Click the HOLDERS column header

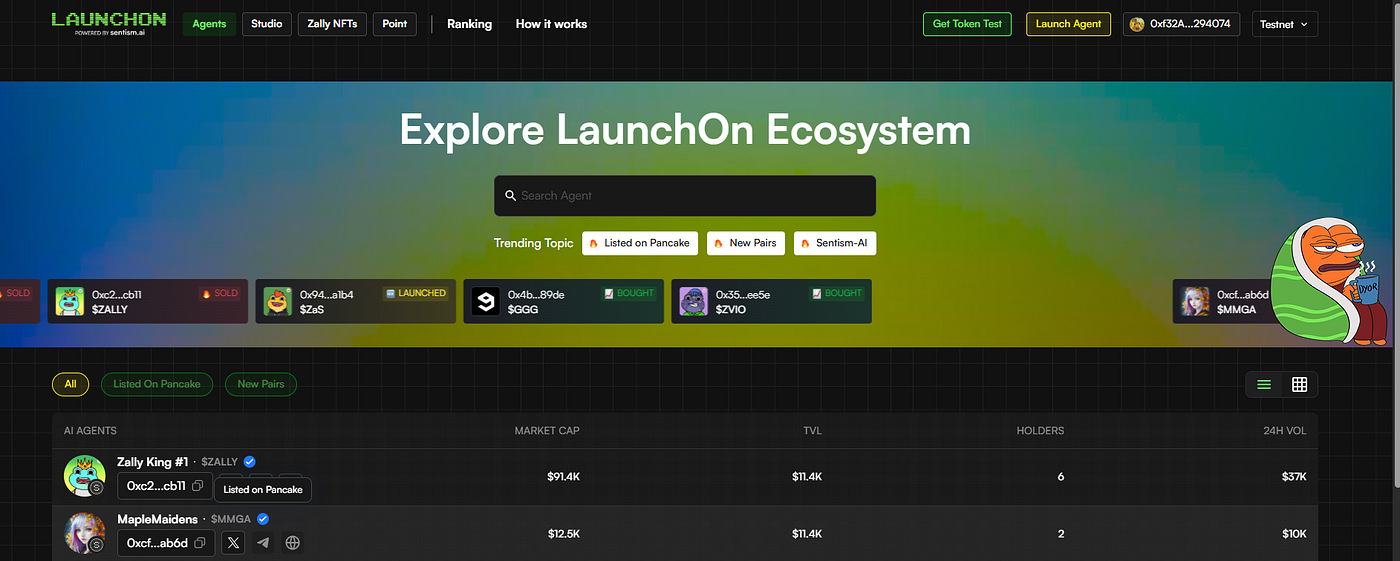click(1040, 431)
